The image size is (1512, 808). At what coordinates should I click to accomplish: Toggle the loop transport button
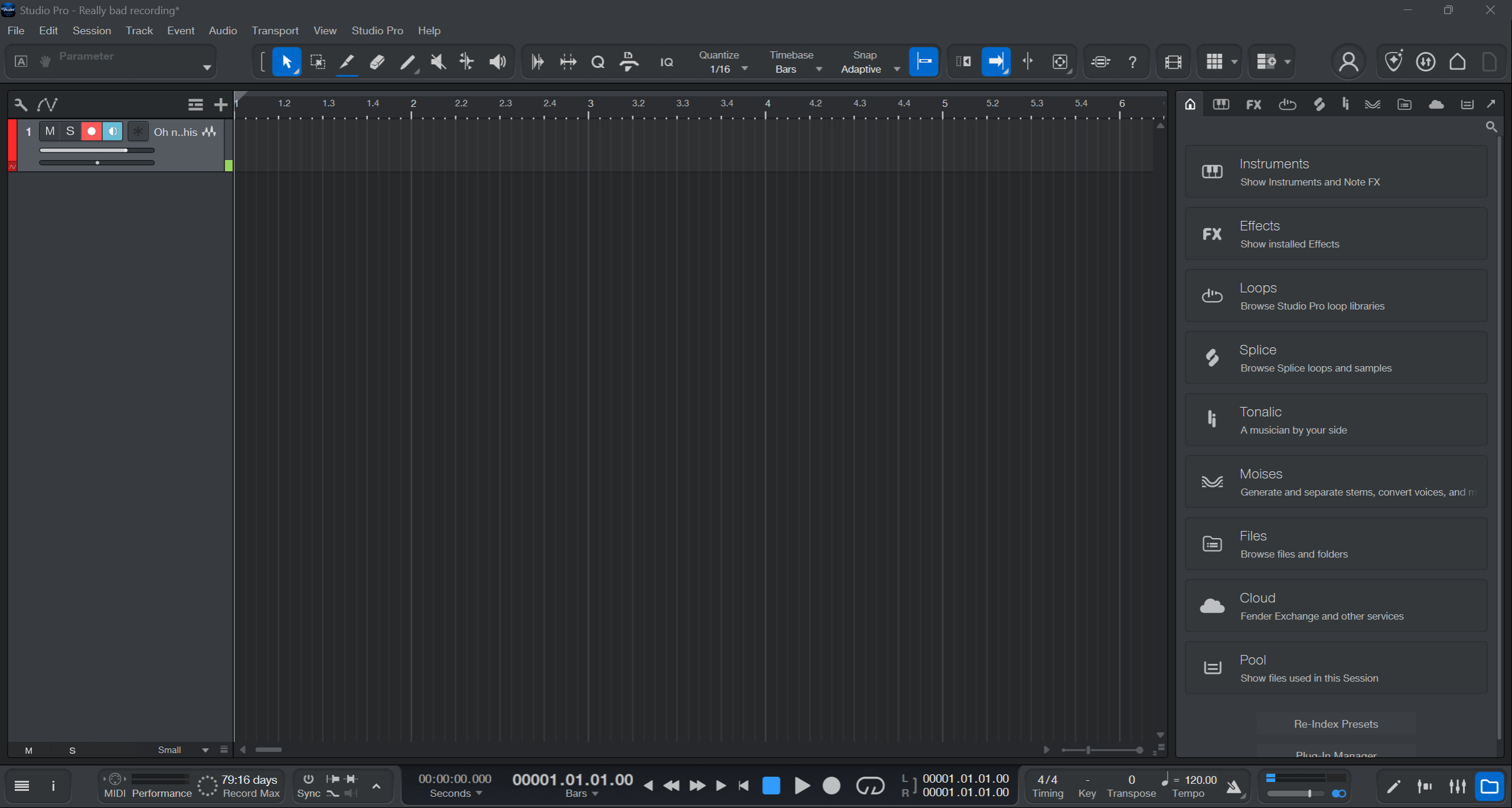870,786
